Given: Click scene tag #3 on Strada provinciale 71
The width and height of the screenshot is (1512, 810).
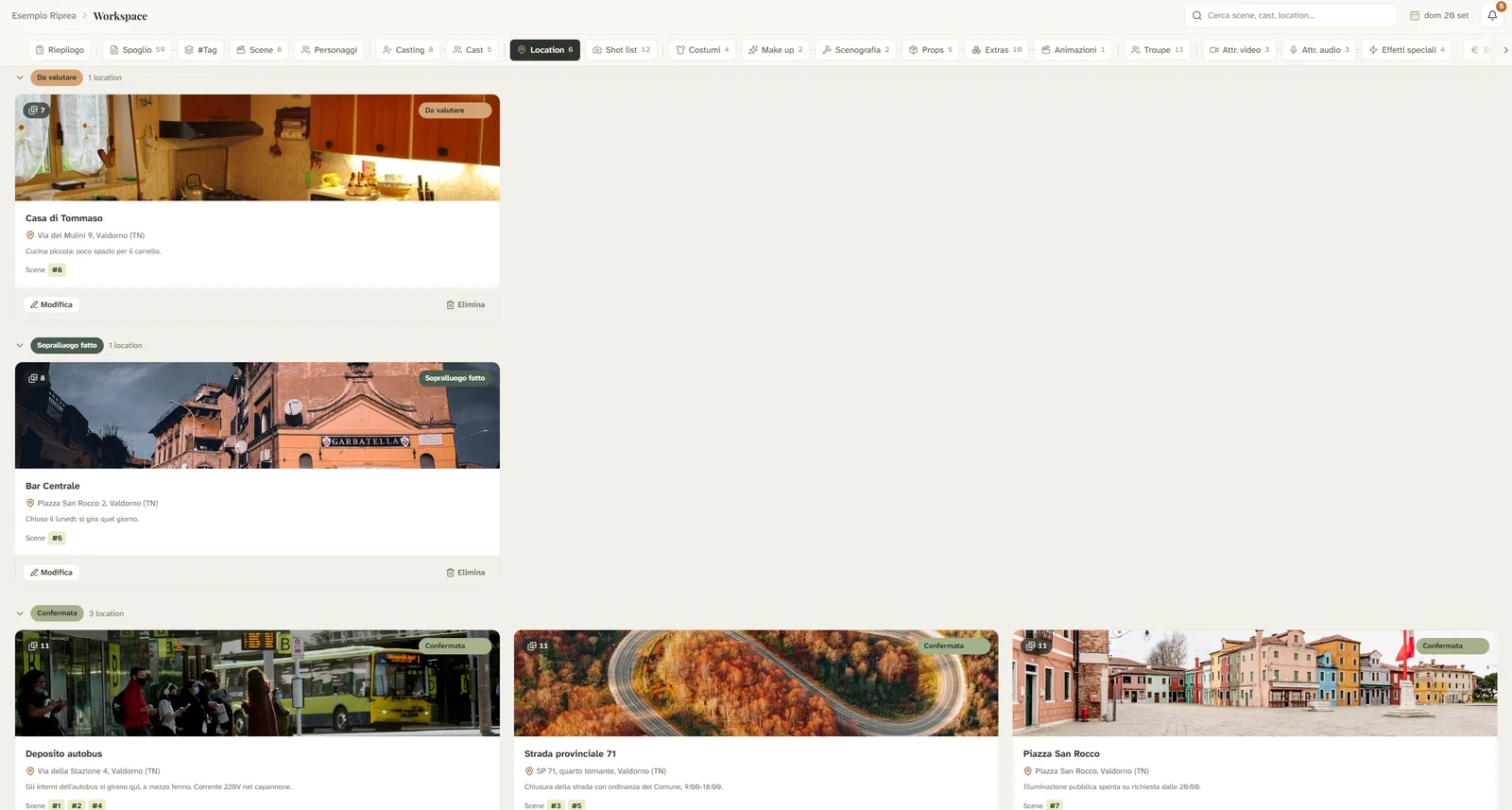Looking at the screenshot, I should (x=556, y=805).
